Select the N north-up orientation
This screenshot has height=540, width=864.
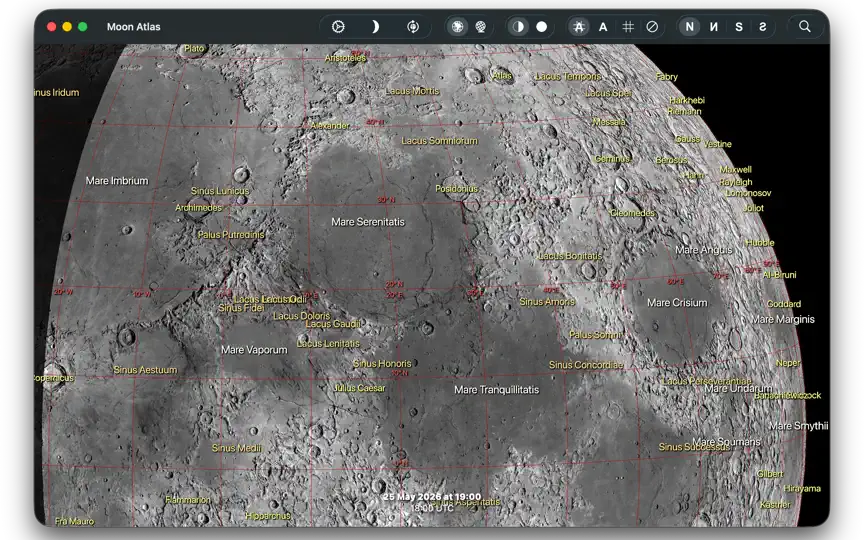click(689, 26)
